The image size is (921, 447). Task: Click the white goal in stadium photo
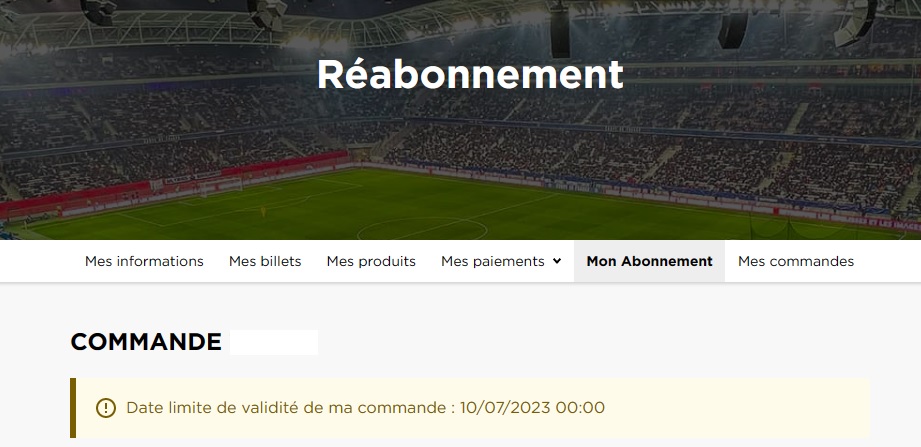click(x=220, y=186)
